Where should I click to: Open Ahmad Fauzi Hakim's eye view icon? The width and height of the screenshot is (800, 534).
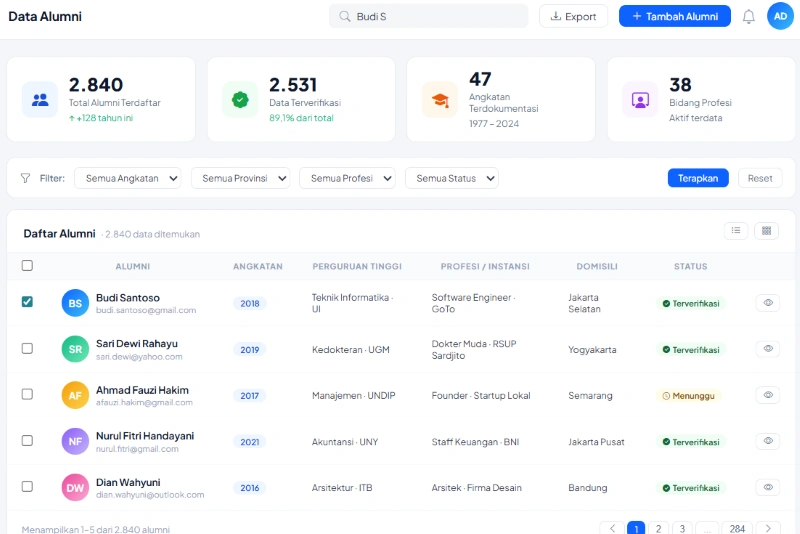[x=767, y=395]
